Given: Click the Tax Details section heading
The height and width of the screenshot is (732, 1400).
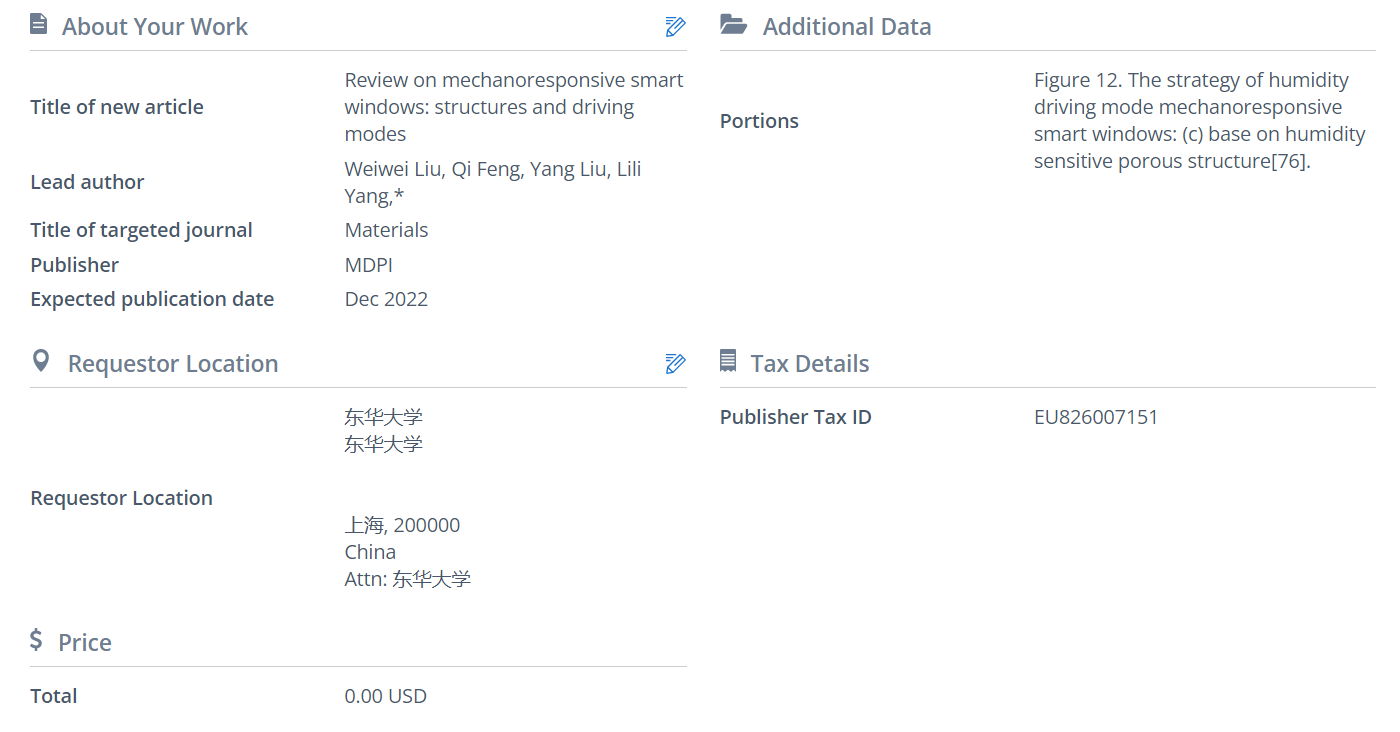Looking at the screenshot, I should pos(809,364).
